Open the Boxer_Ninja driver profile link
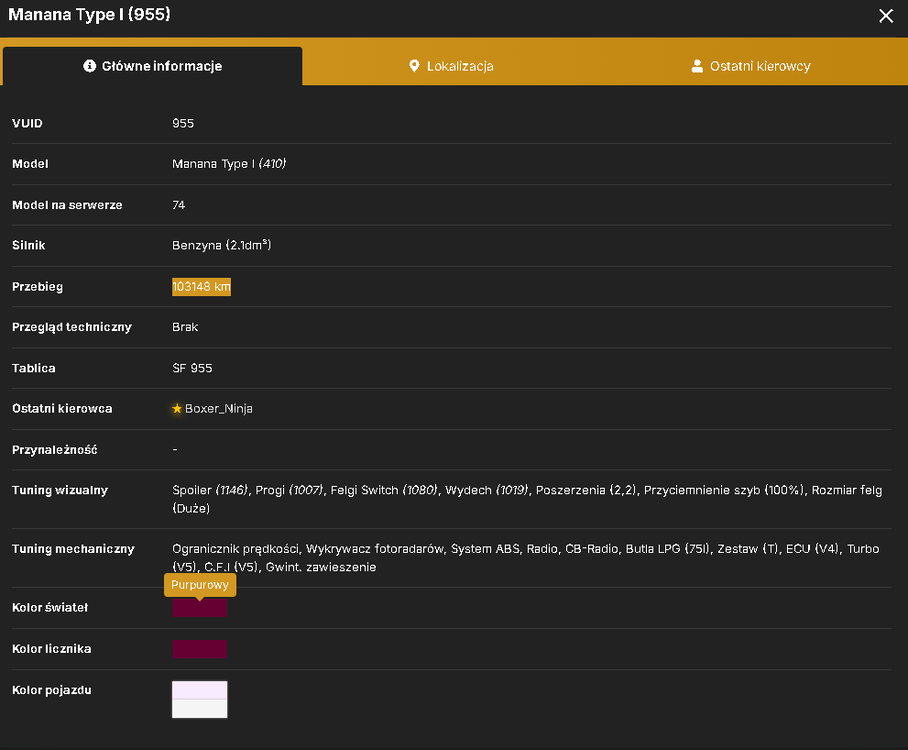This screenshot has height=750, width=908. 218,409
